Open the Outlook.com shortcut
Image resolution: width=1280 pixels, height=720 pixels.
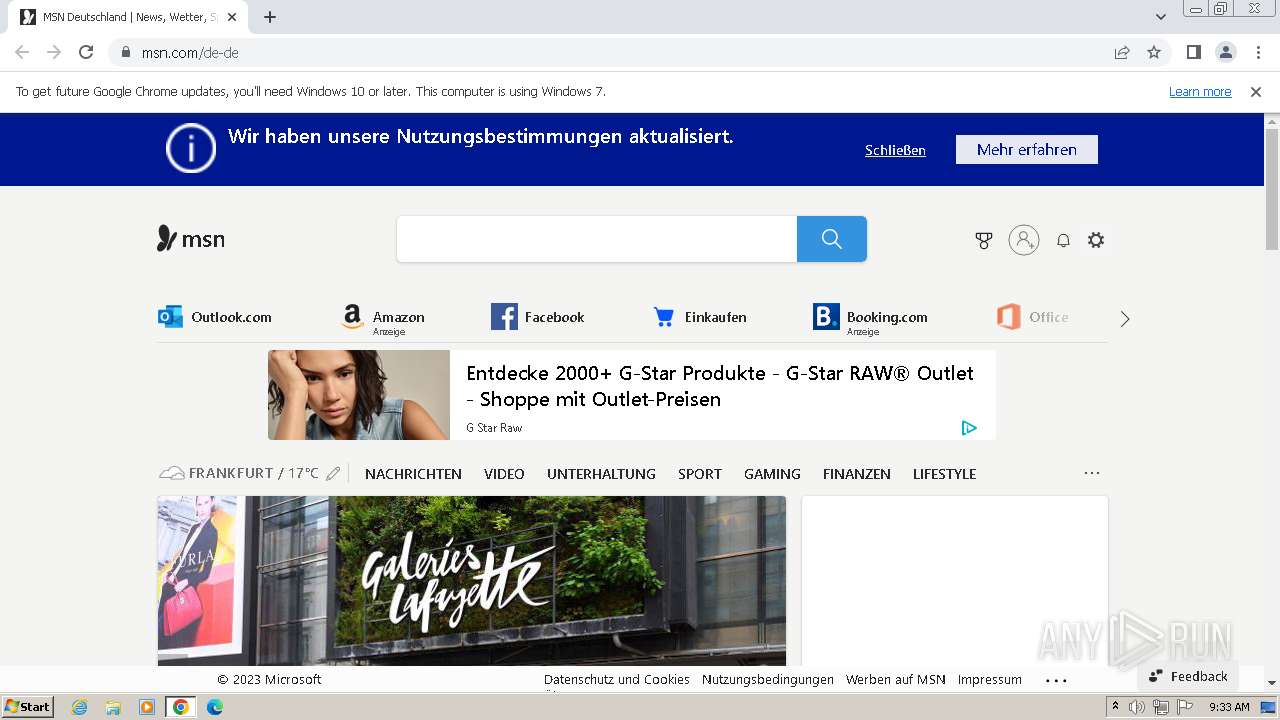pyautogui.click(x=215, y=317)
